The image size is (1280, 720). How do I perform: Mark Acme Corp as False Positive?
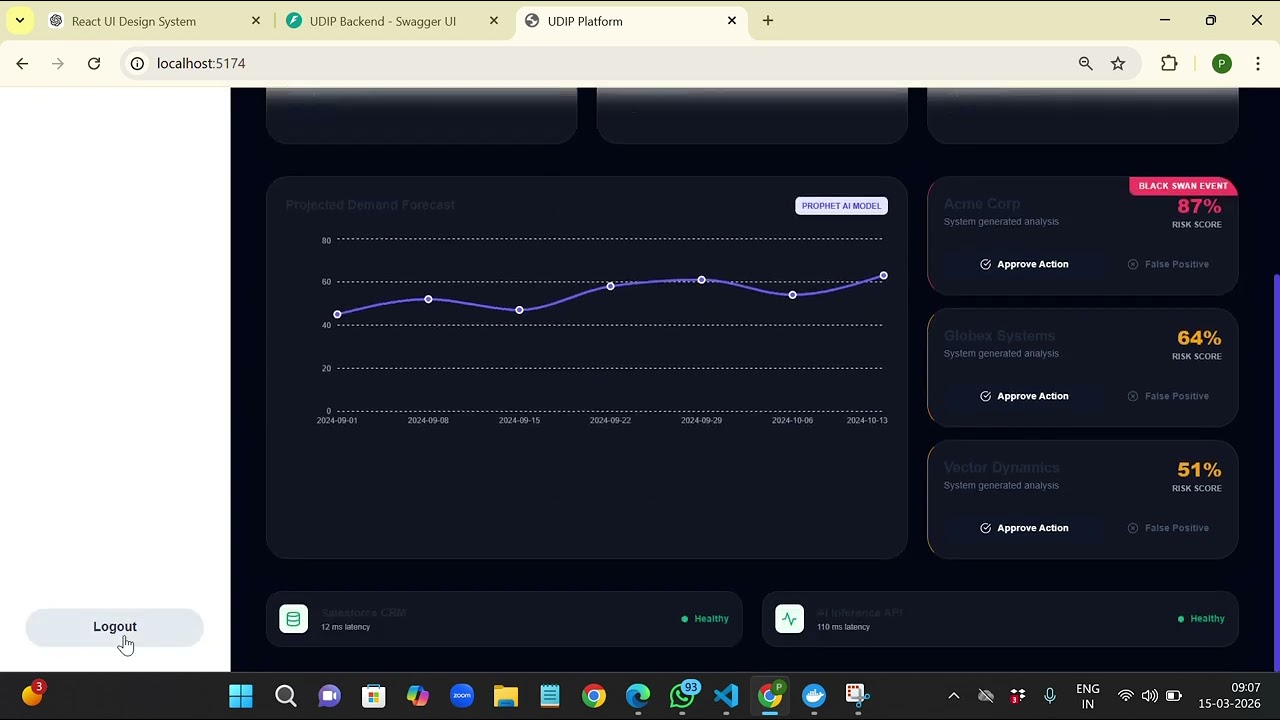point(1168,264)
